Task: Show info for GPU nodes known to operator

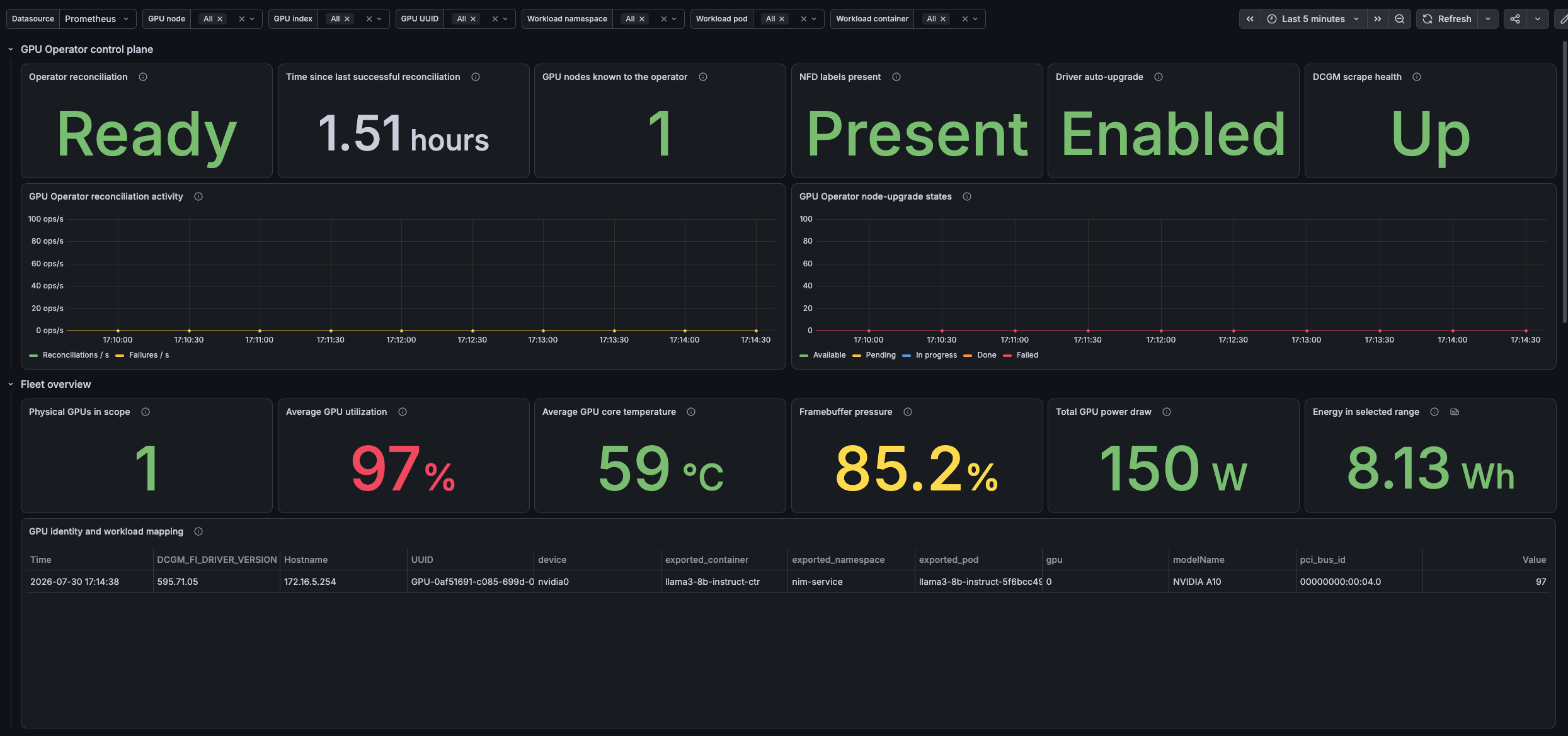Action: point(703,77)
